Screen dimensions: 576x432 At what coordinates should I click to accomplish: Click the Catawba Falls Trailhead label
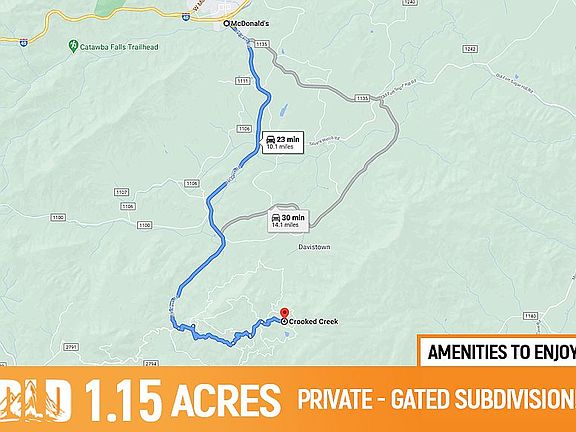point(119,47)
